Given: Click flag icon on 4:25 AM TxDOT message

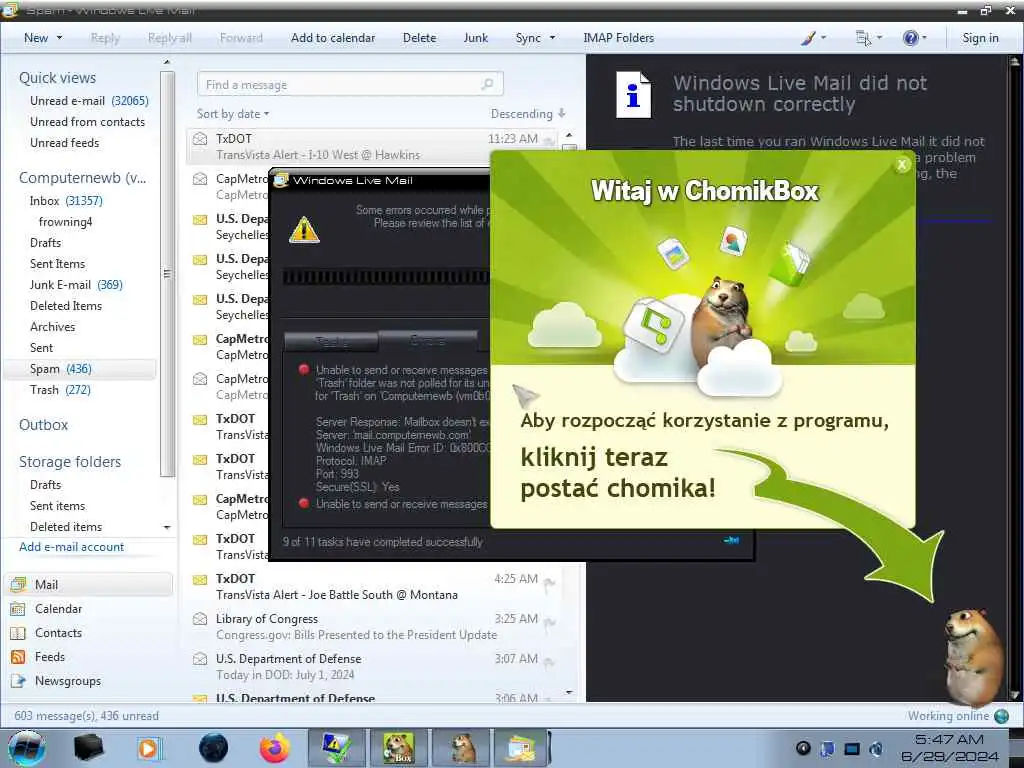Looking at the screenshot, I should [549, 583].
